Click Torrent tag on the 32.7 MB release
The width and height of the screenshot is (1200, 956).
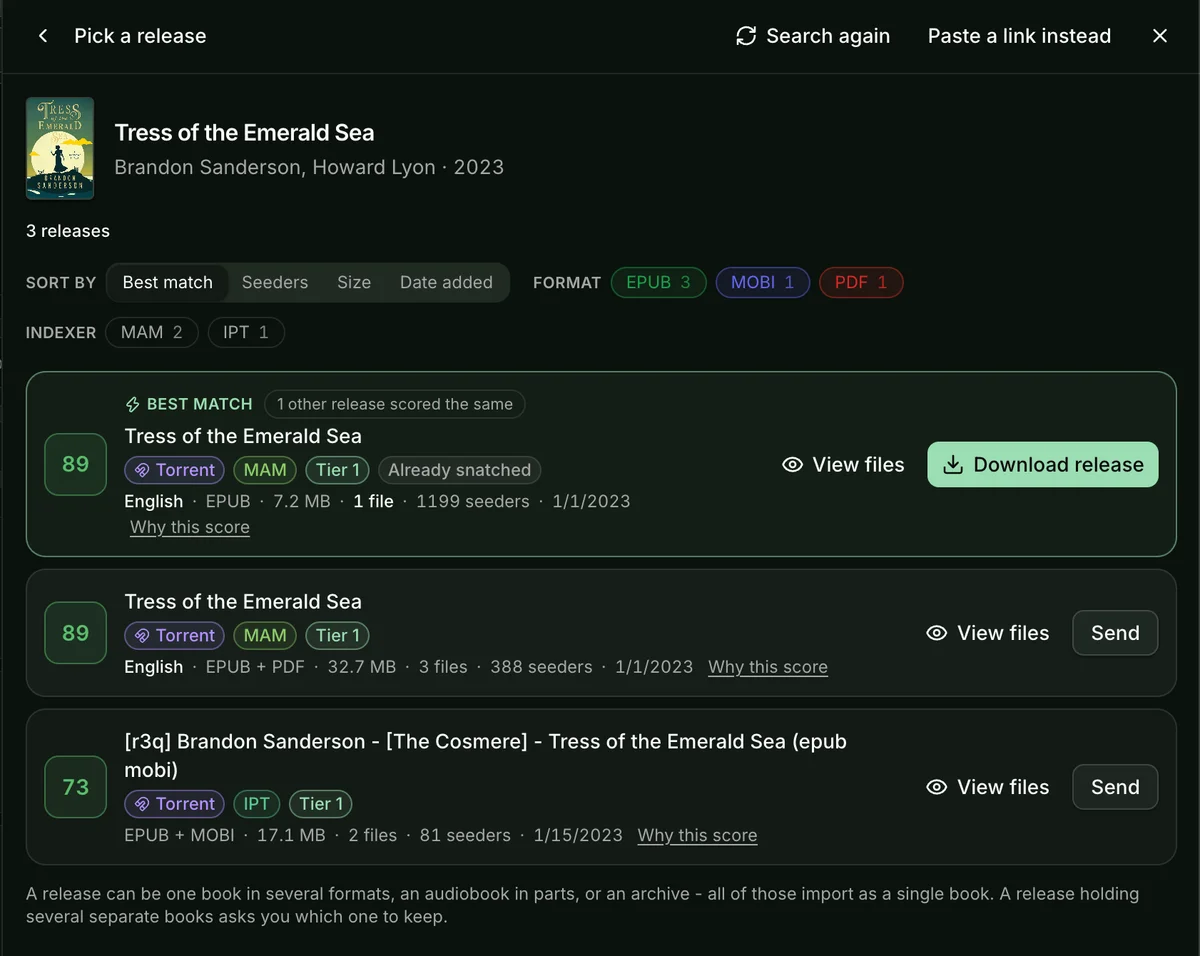click(x=174, y=635)
